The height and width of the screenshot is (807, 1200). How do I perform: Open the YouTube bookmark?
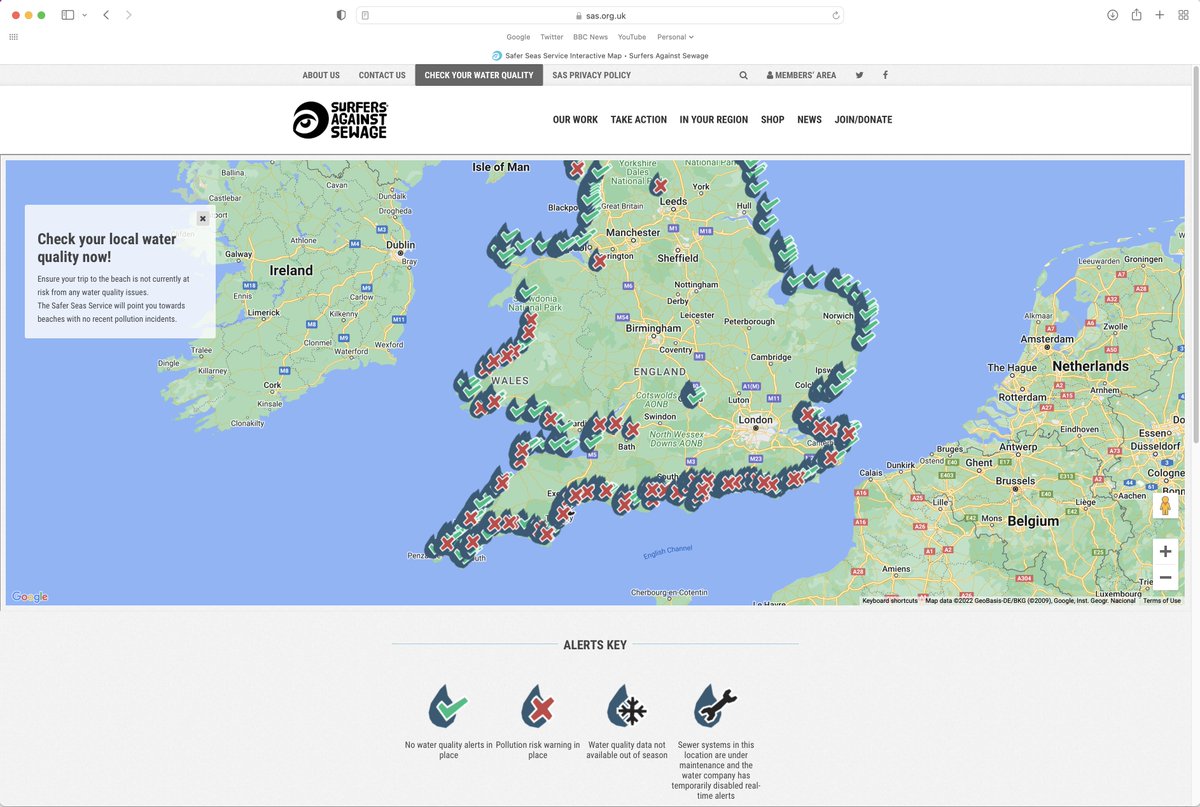tap(632, 37)
